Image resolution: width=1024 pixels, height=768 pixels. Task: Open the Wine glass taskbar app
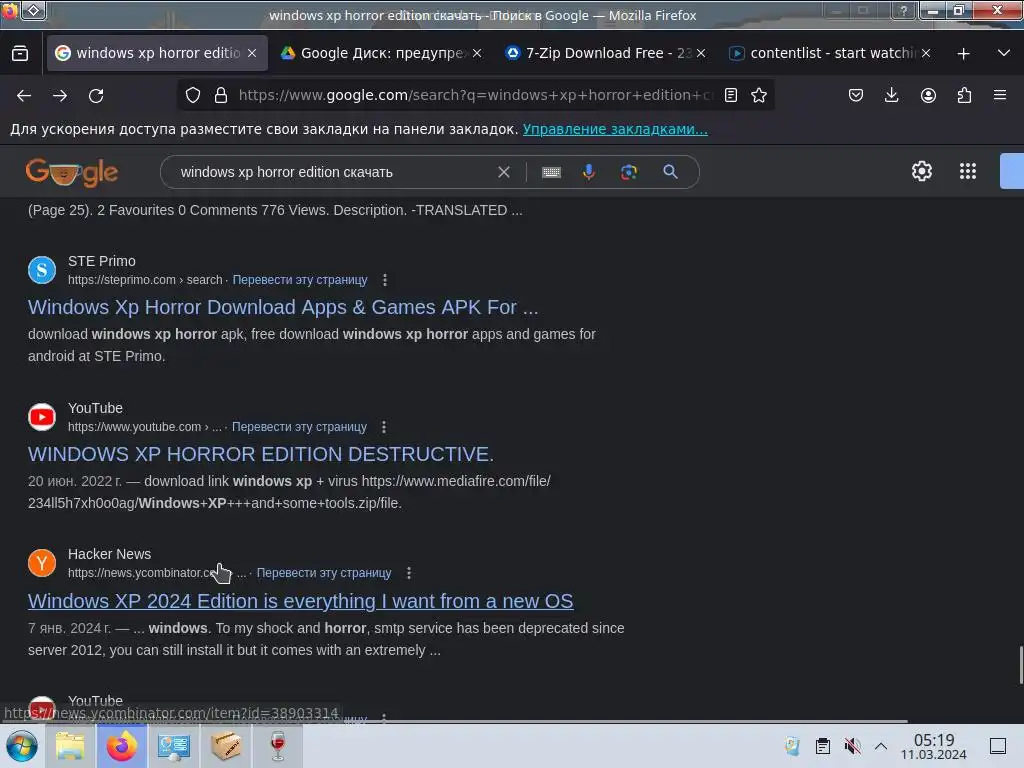click(278, 746)
